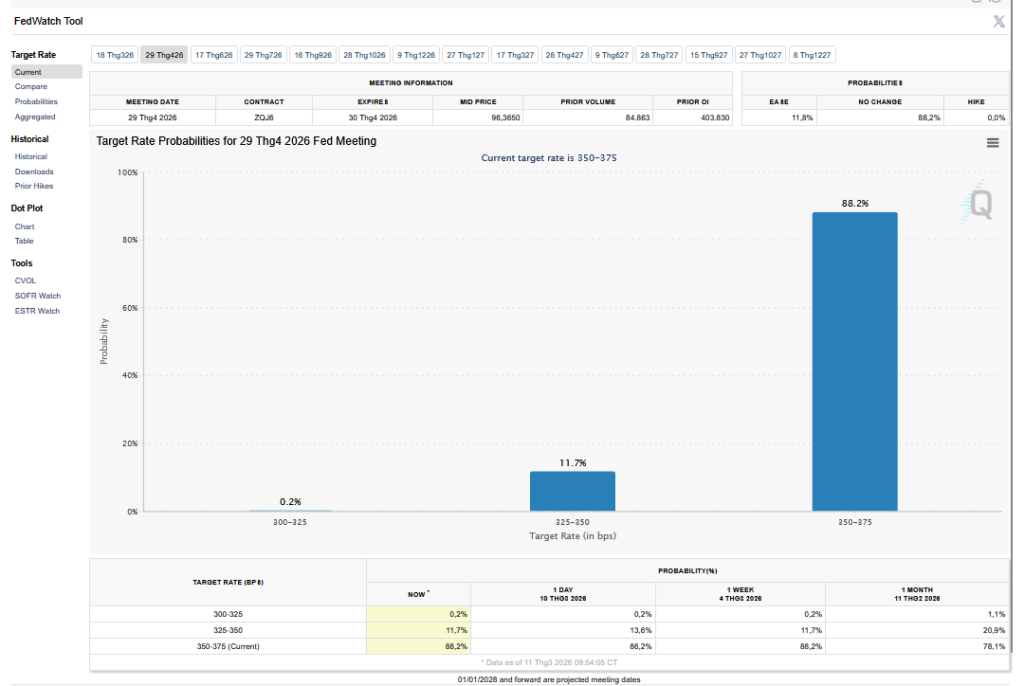The width and height of the screenshot is (1024, 686).
Task: Open the Compare view in sidebar
Action: pyautogui.click(x=30, y=87)
